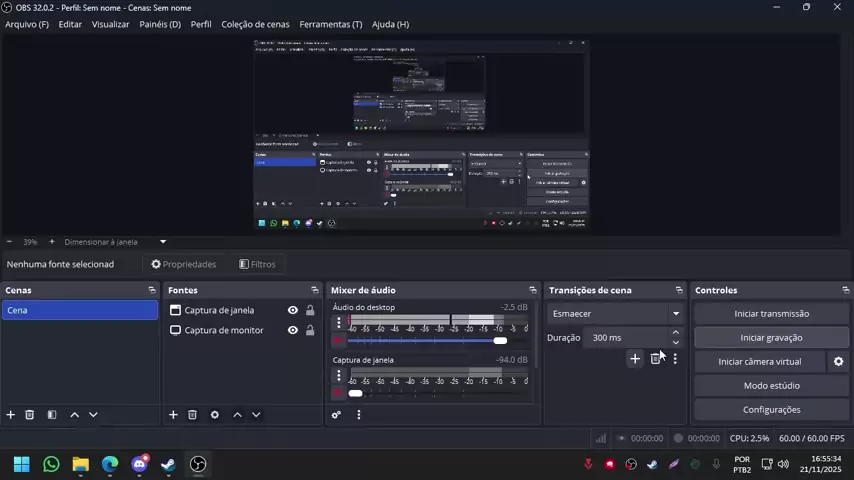The image size is (854, 480).
Task: Toggle lock on Captura de monitor source
Action: (x=310, y=330)
